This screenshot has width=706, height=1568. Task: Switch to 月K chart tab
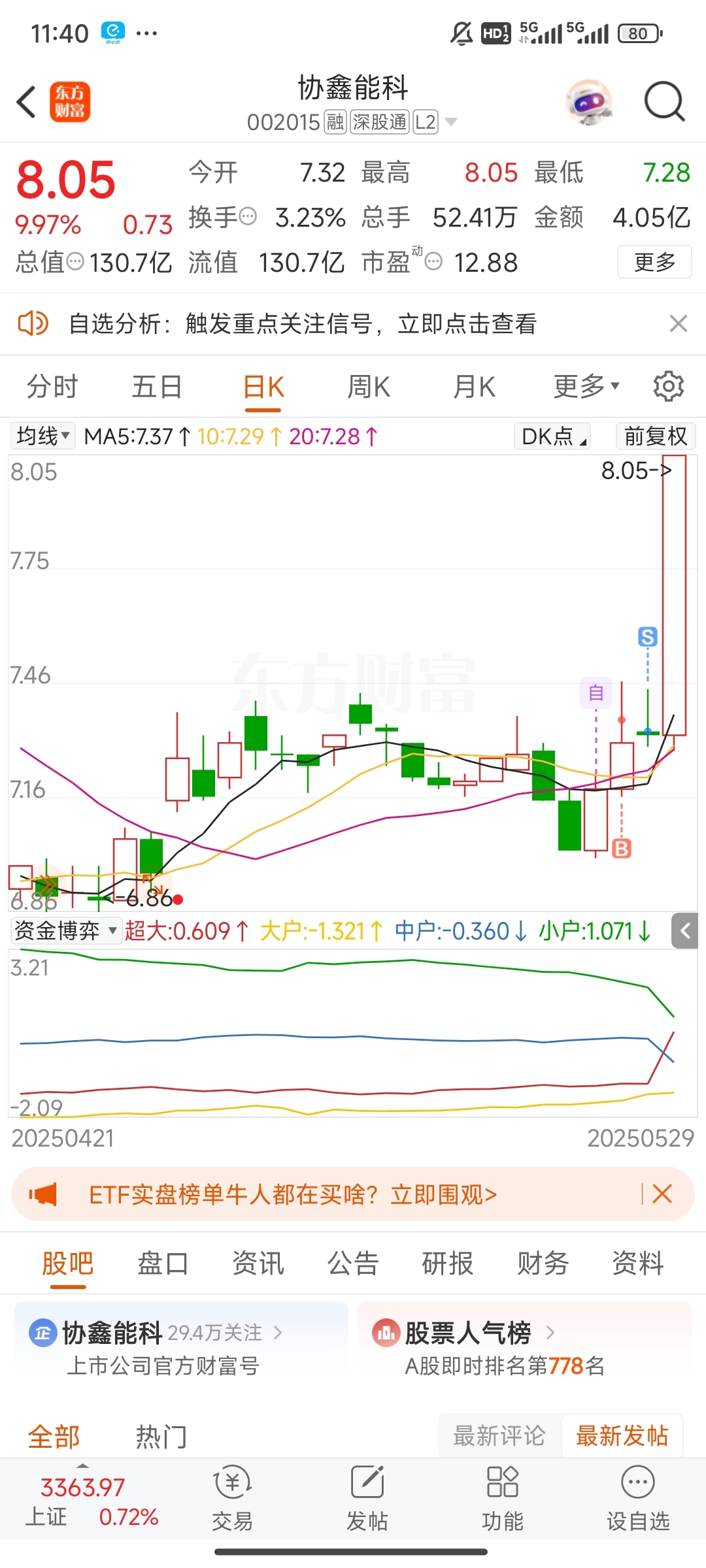click(x=475, y=387)
